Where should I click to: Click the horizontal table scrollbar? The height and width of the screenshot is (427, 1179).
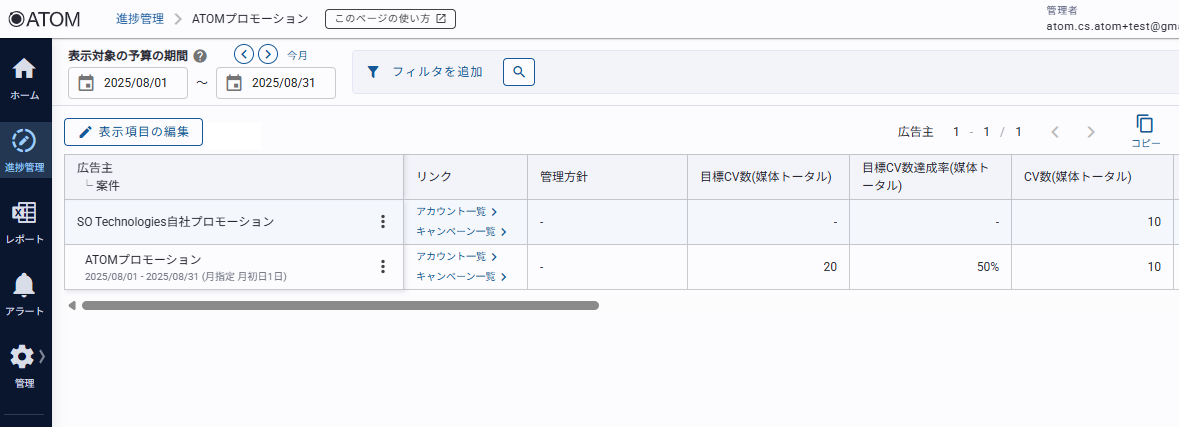340,306
